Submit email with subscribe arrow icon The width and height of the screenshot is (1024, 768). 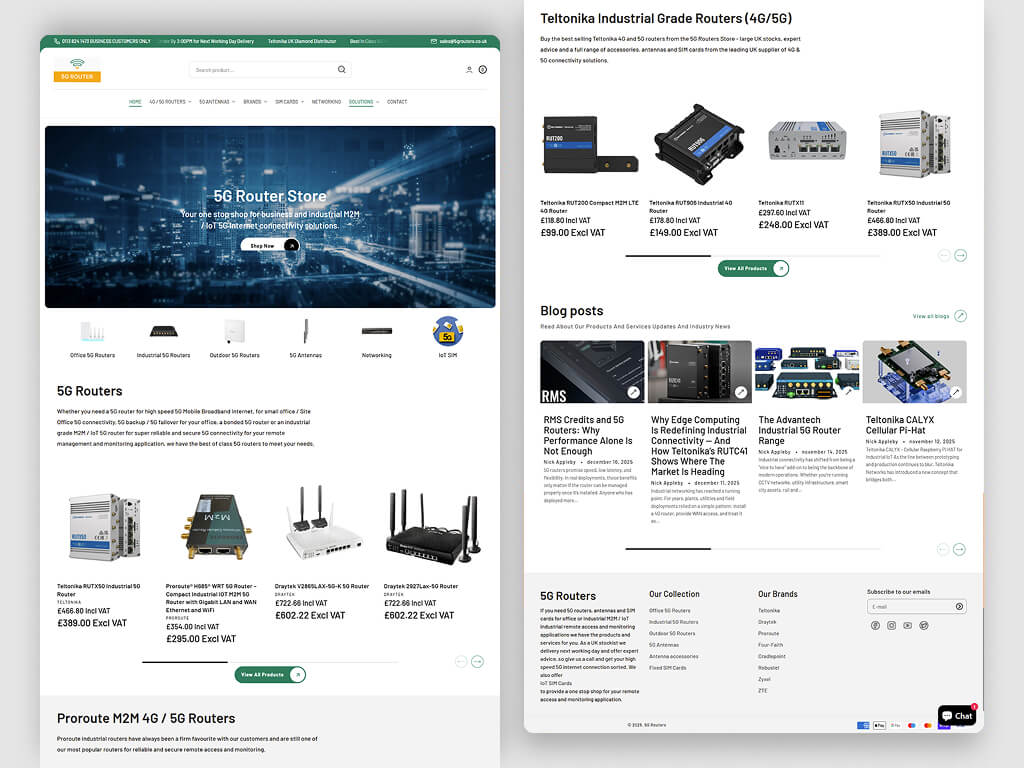pyautogui.click(x=959, y=606)
